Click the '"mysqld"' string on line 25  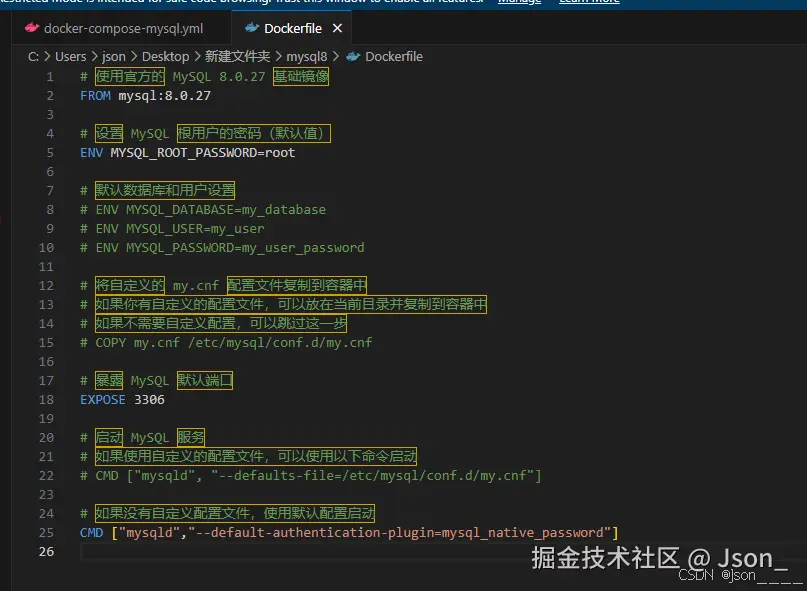pos(149,533)
